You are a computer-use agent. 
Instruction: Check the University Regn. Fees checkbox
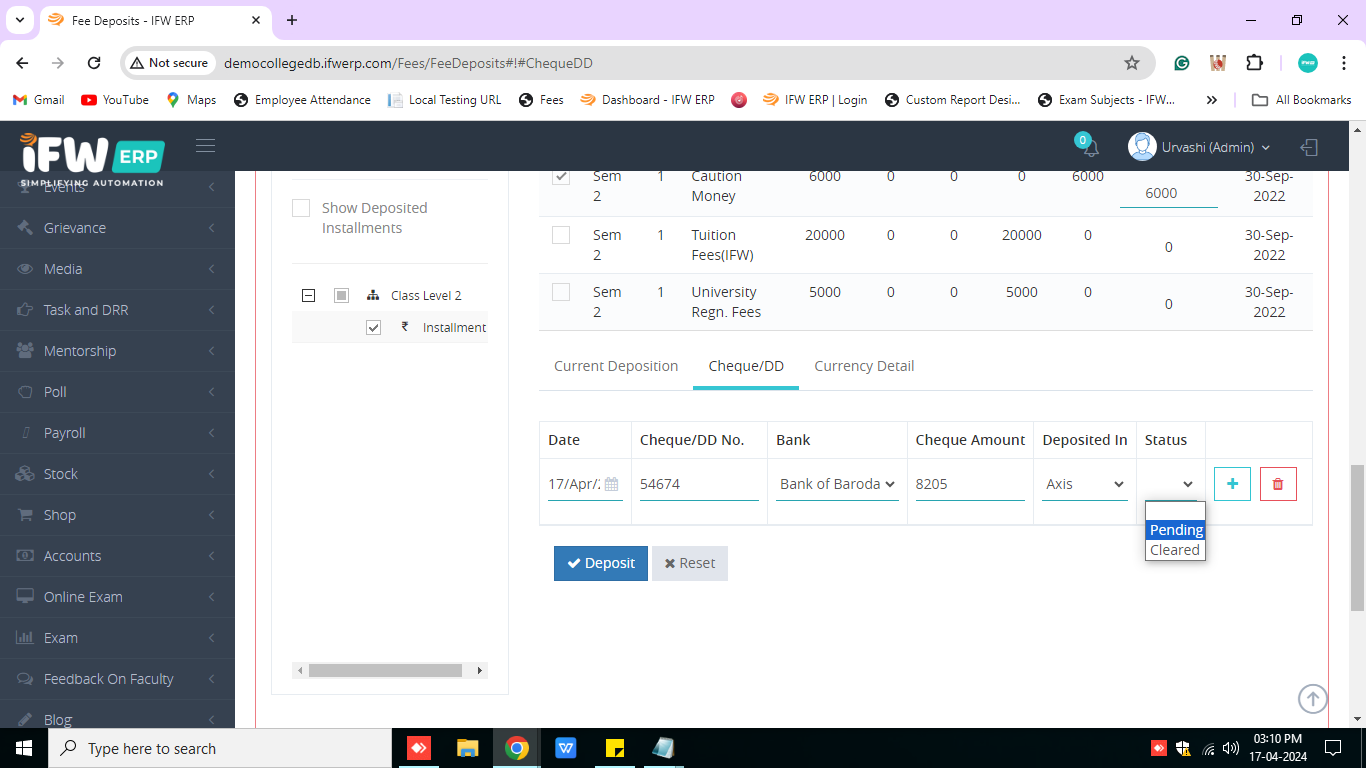click(561, 292)
